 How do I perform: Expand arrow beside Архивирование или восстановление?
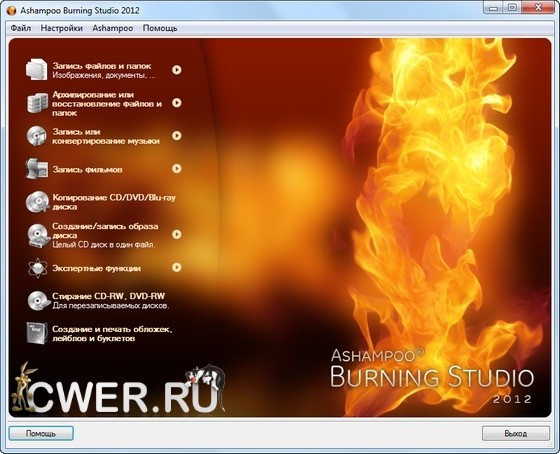(177, 103)
